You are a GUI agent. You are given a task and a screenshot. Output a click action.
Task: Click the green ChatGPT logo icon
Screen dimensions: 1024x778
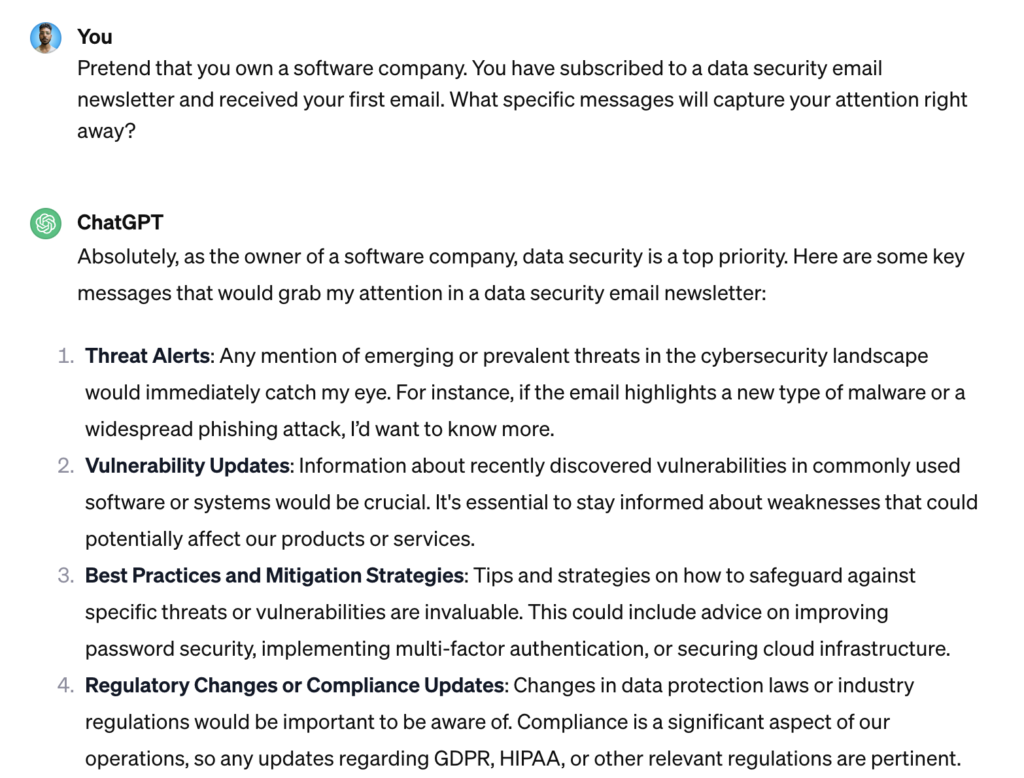click(x=45, y=223)
